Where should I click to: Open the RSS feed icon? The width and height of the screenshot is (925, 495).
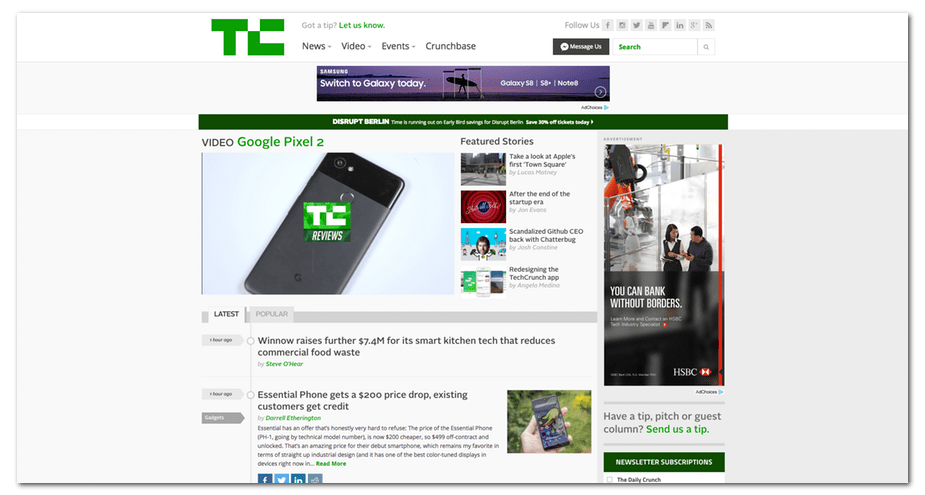pyautogui.click(x=708, y=25)
